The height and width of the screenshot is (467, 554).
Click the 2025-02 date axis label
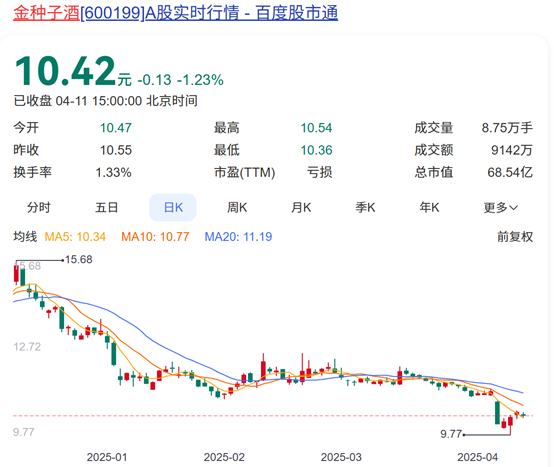[224, 457]
